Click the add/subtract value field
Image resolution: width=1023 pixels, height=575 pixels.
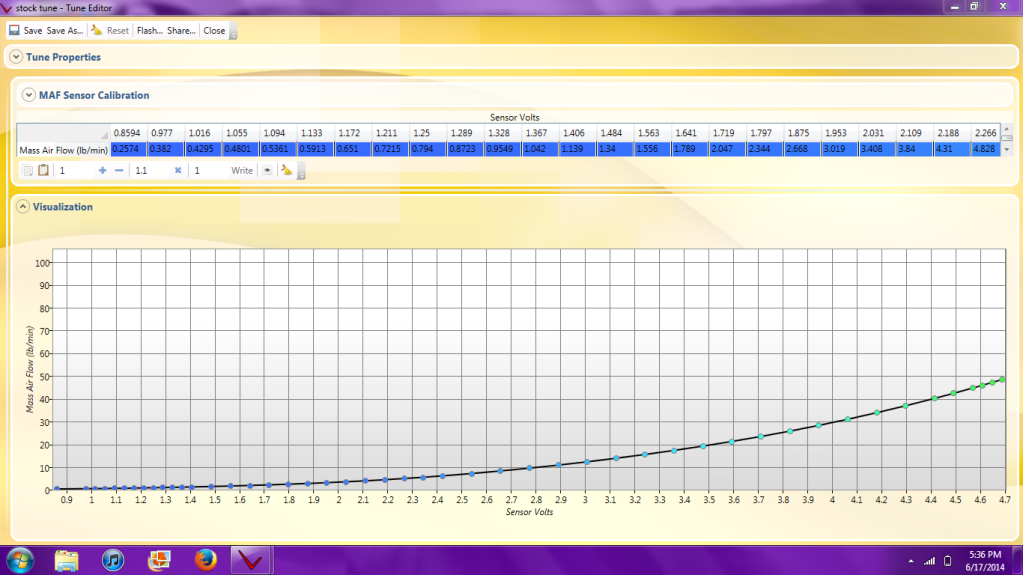76,170
